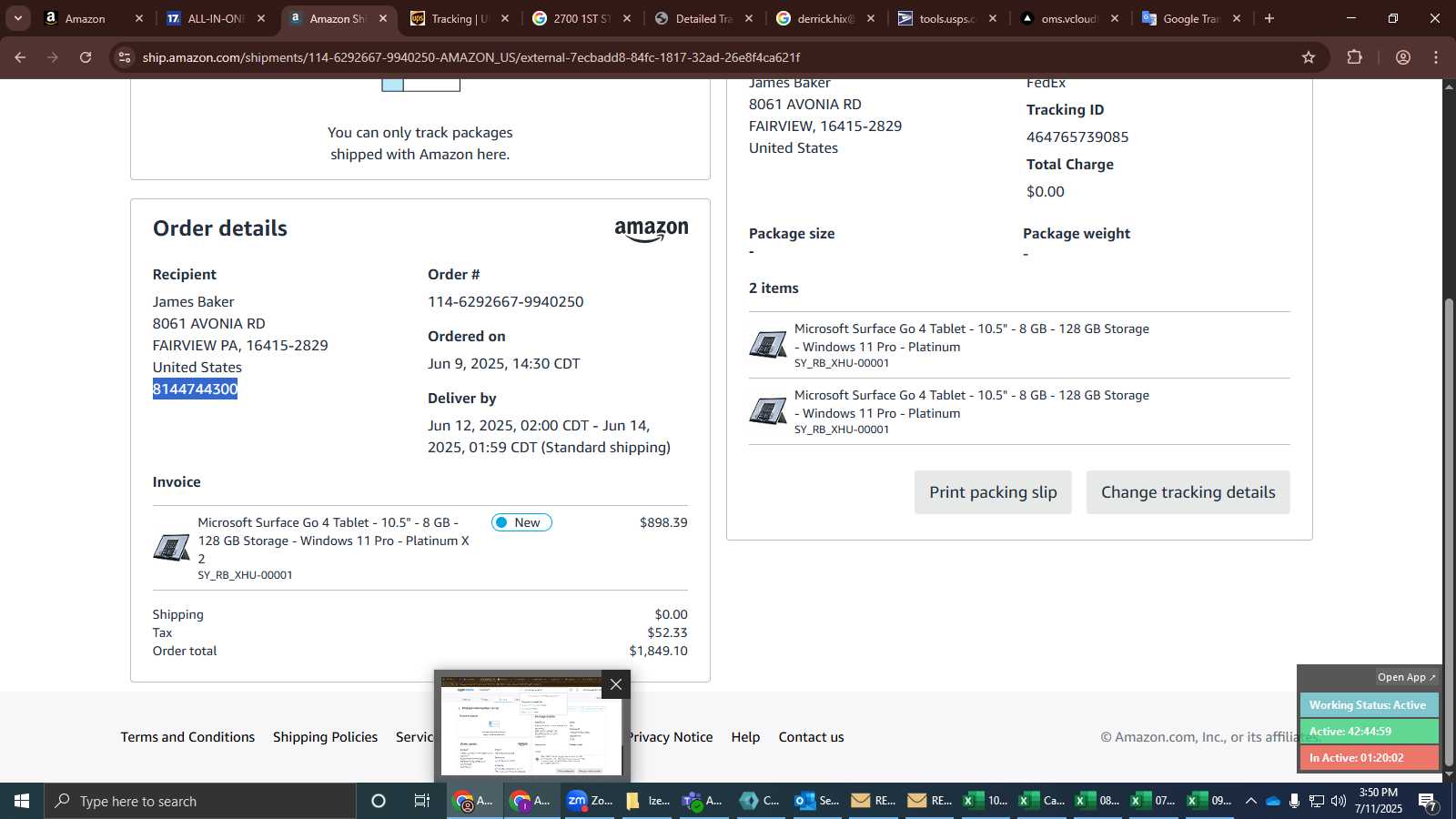The width and height of the screenshot is (1456, 819).
Task: Open Microsoft Teams from the taskbar
Action: click(x=703, y=801)
